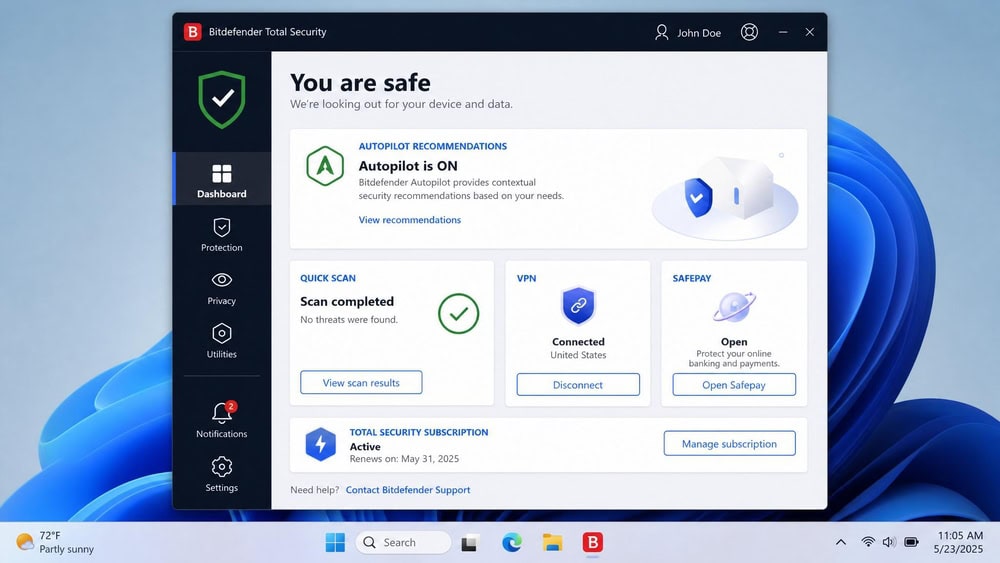
Task: Click the green shield status icon in sidebar
Action: (x=222, y=99)
